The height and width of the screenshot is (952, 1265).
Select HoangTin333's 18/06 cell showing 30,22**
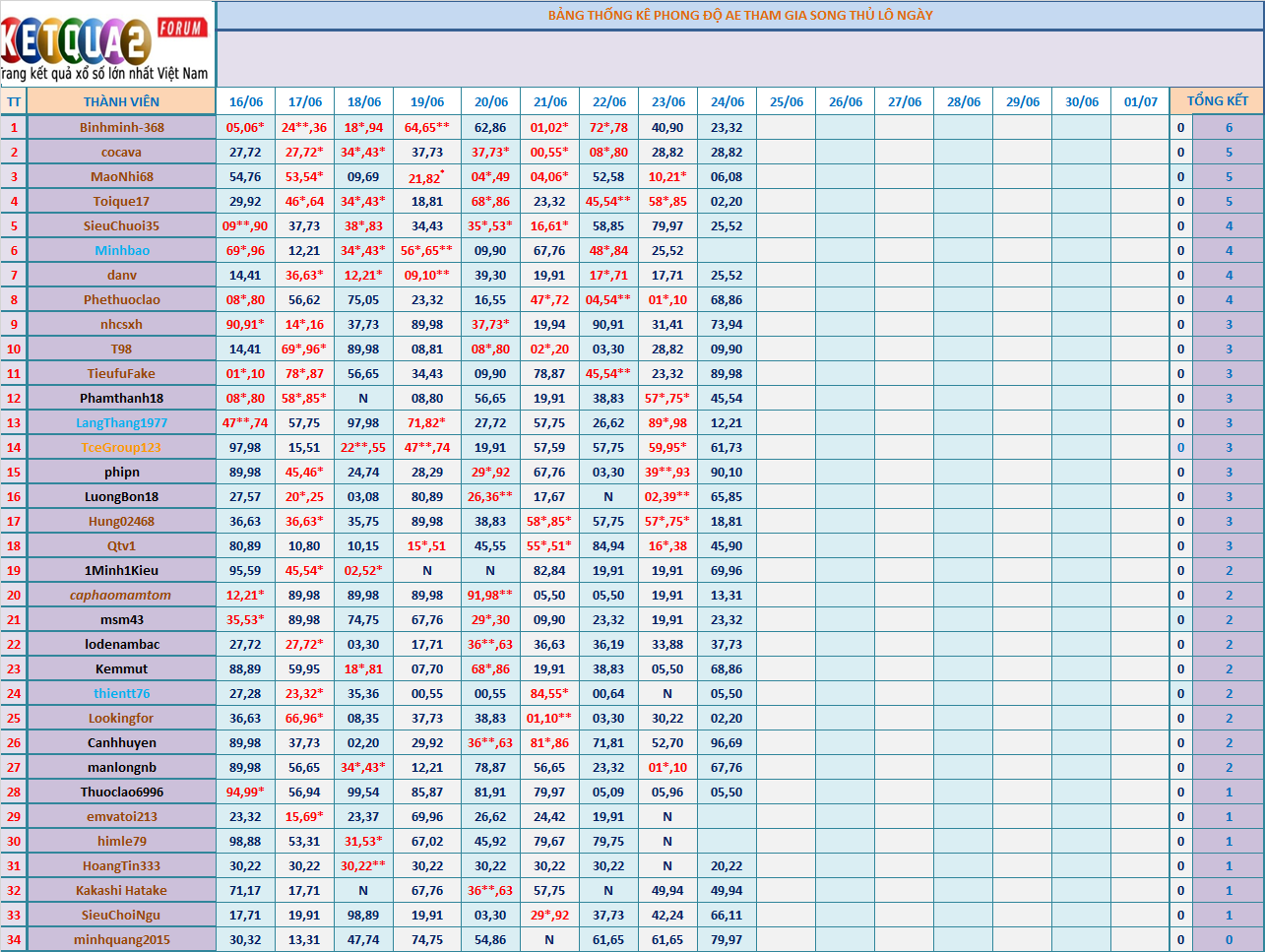(x=363, y=865)
